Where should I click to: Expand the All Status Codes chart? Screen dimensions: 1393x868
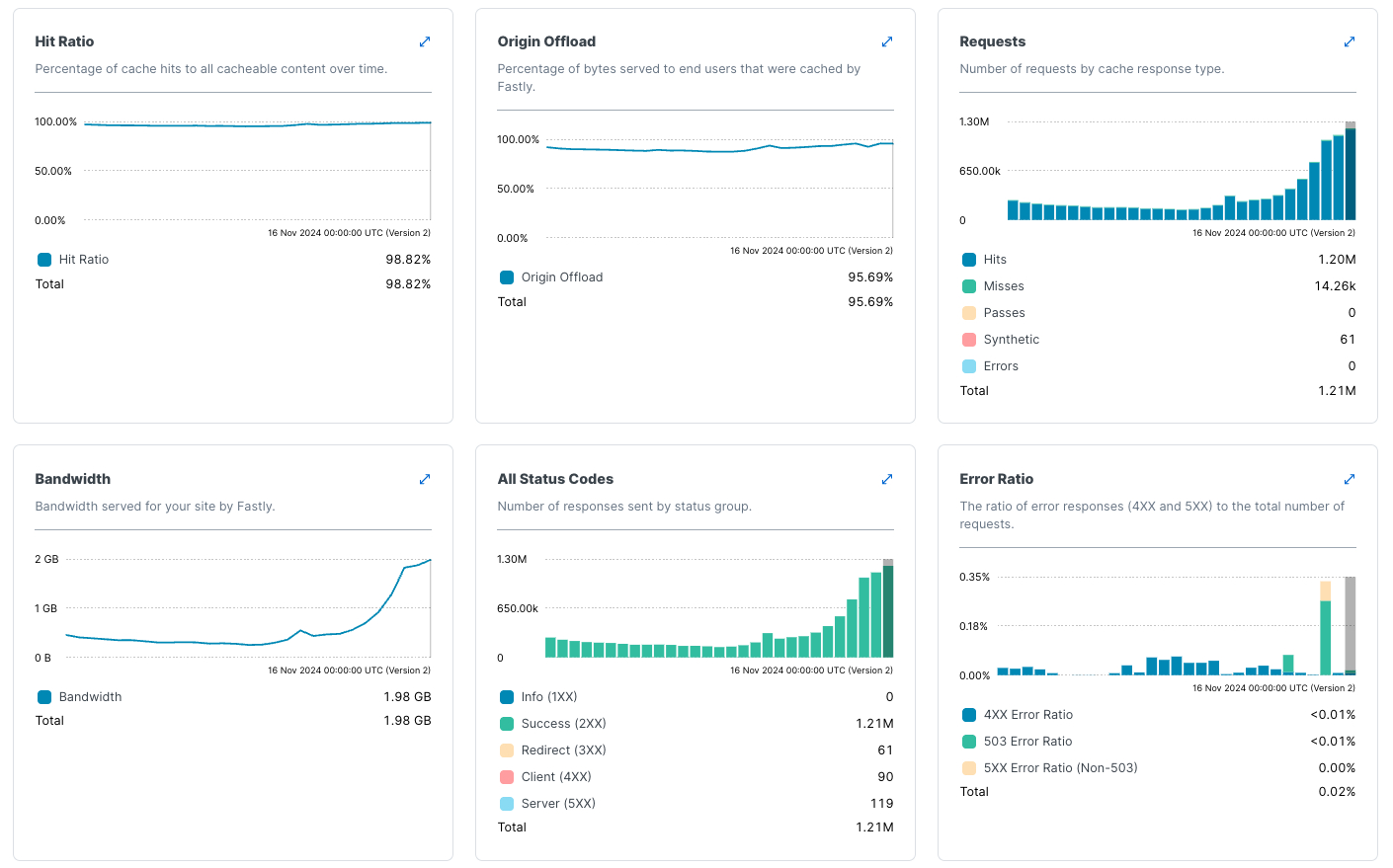(x=887, y=479)
